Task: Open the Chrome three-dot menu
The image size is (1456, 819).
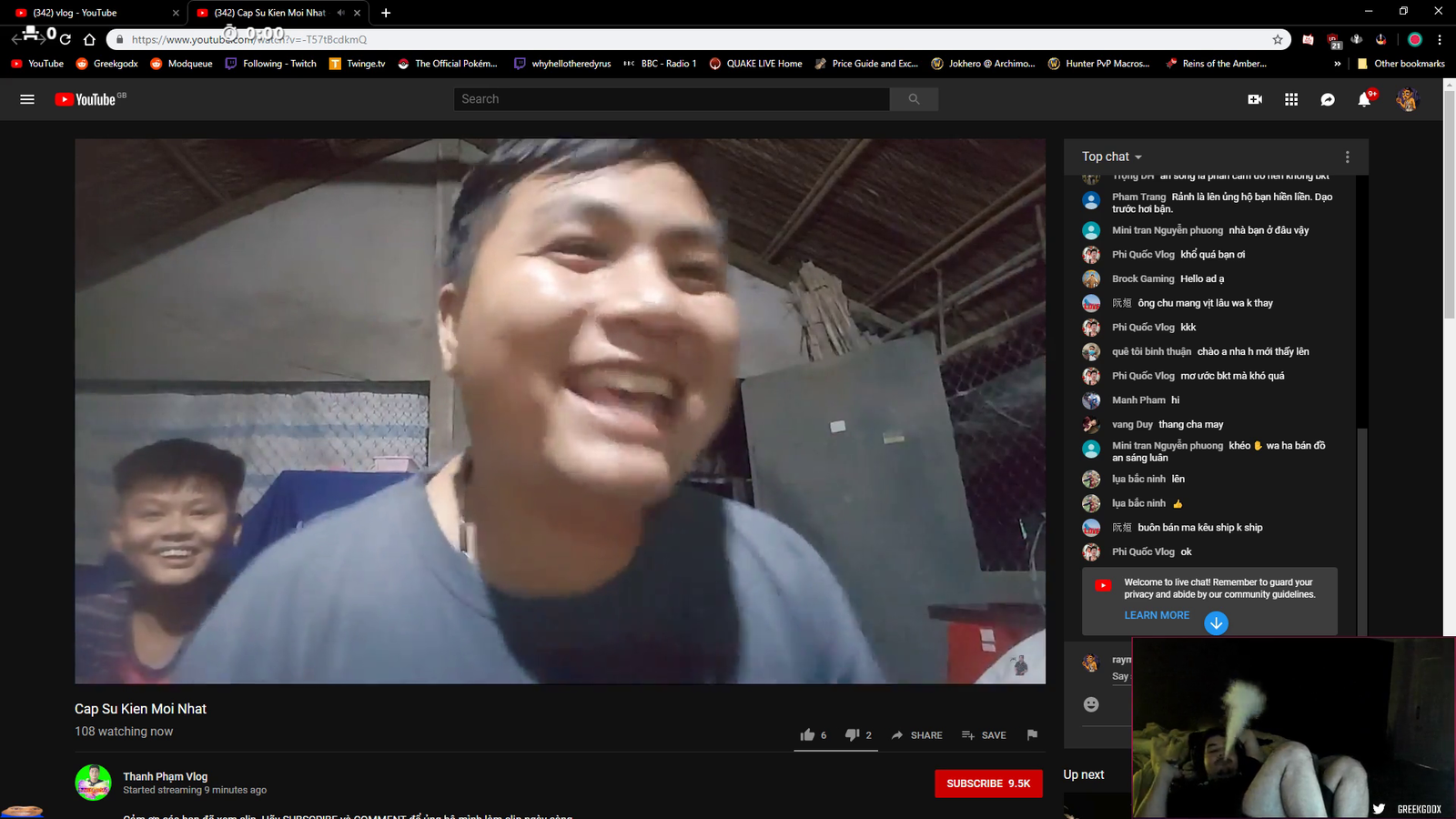Action: pyautogui.click(x=1440, y=39)
